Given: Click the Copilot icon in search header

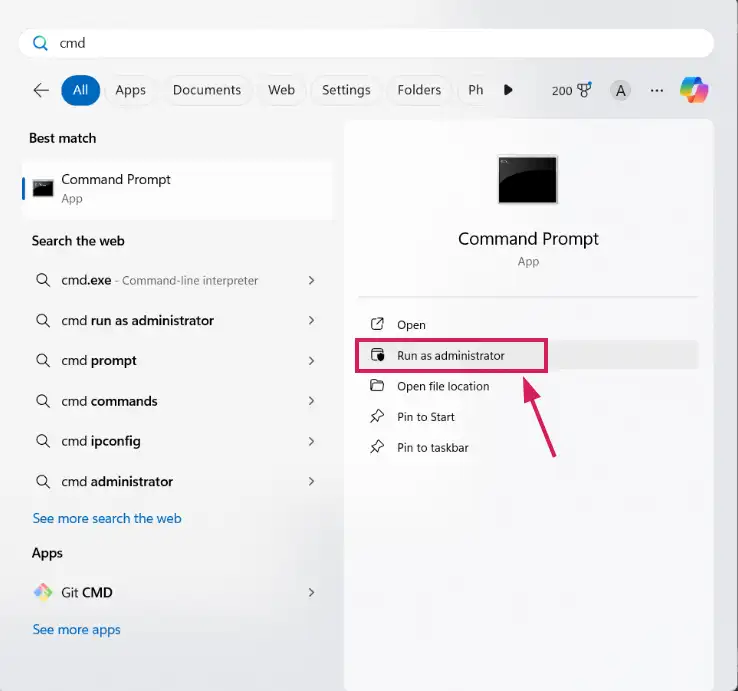Looking at the screenshot, I should [x=694, y=90].
